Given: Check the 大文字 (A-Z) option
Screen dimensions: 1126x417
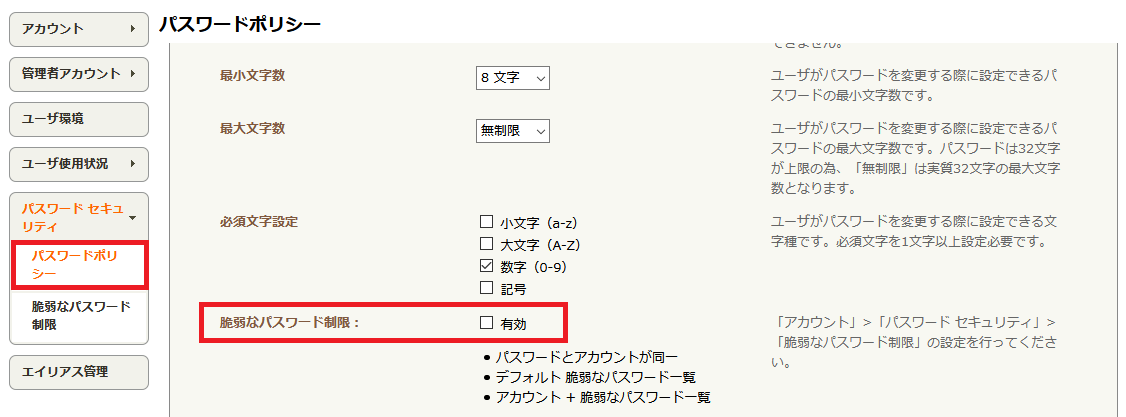Looking at the screenshot, I should pyautogui.click(x=486, y=244).
